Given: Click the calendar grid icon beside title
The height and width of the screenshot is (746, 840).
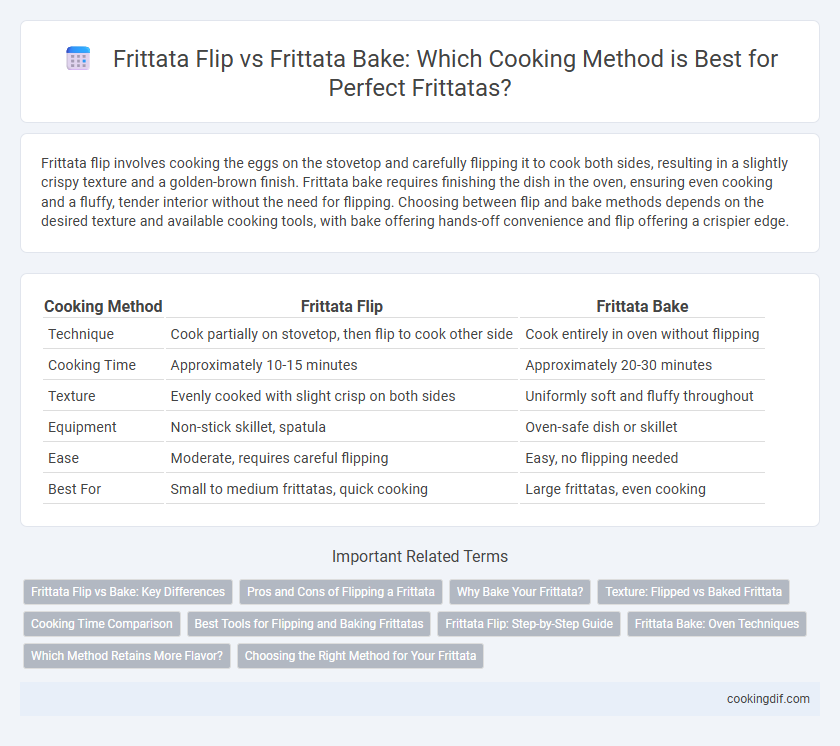Looking at the screenshot, I should click(x=78, y=58).
